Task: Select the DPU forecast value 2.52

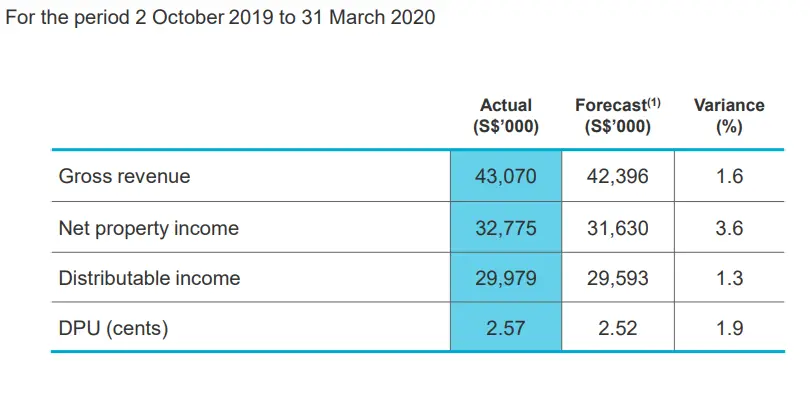Action: click(x=617, y=328)
